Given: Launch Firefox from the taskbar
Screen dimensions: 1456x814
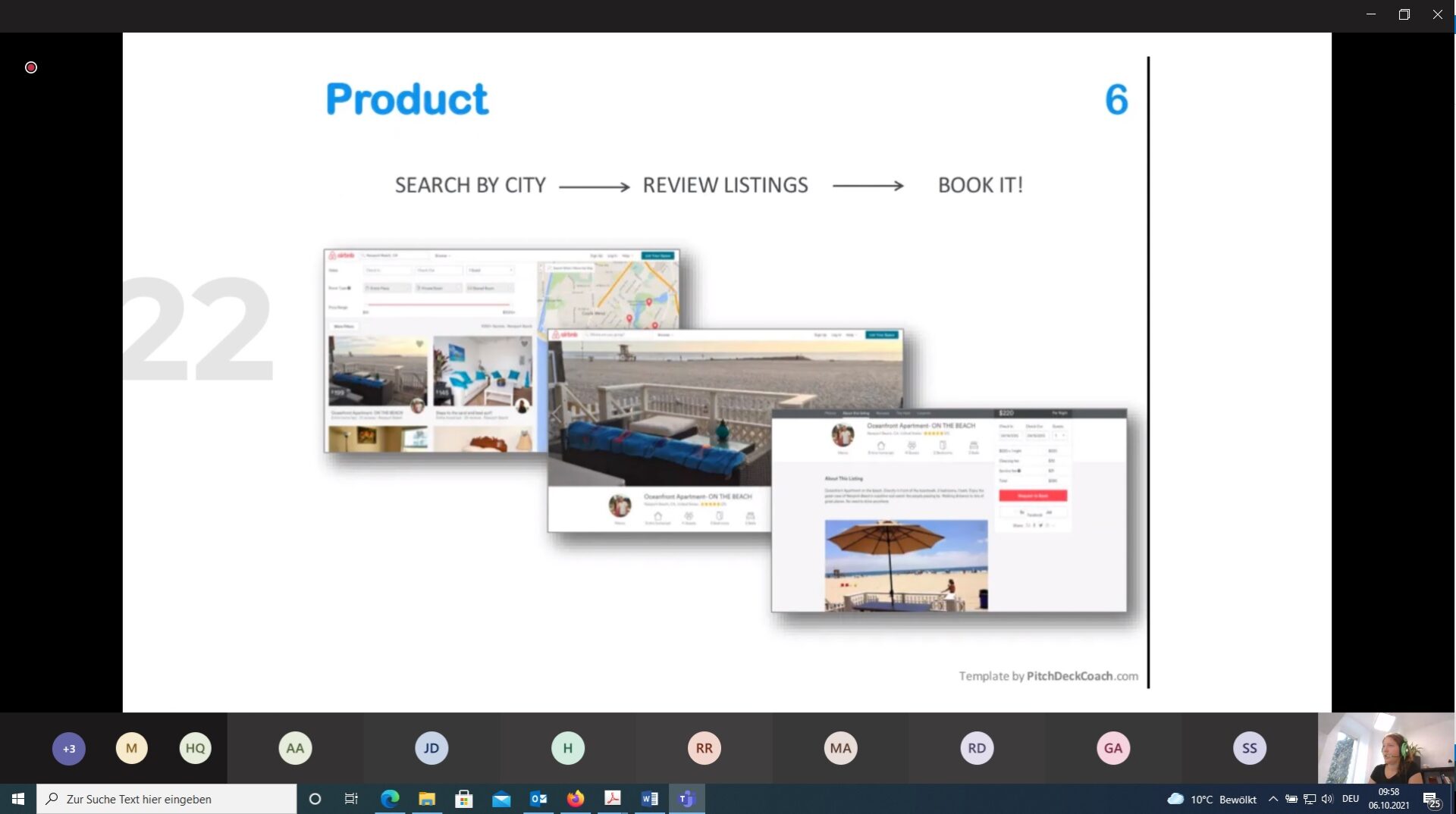Looking at the screenshot, I should [x=576, y=799].
